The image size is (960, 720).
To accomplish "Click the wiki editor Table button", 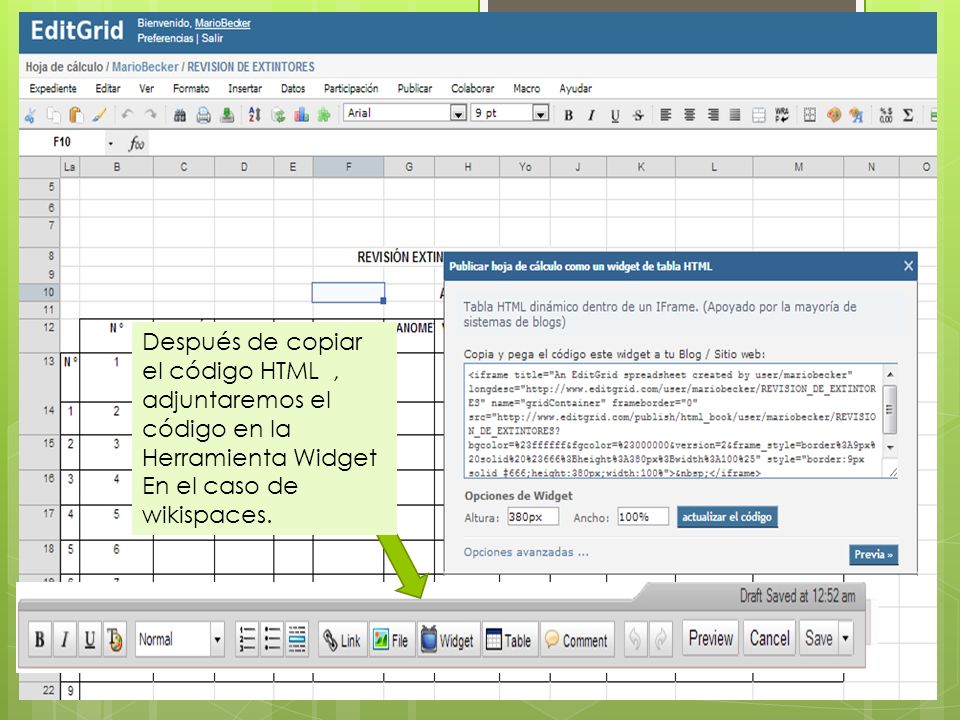I will pyautogui.click(x=509, y=640).
